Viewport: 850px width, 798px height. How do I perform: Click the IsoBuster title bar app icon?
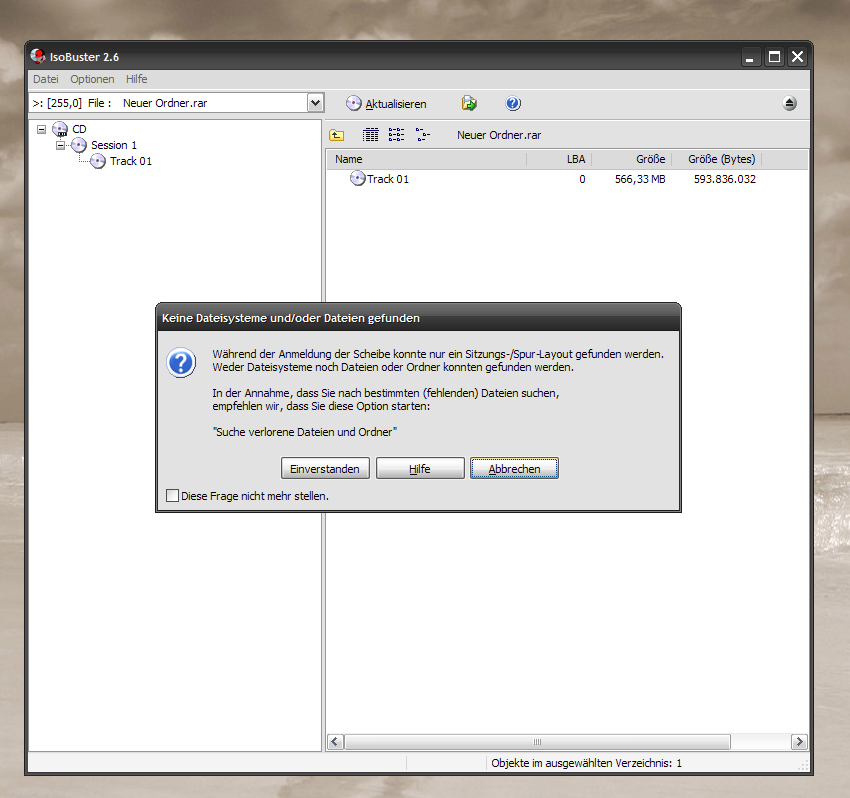tap(37, 56)
